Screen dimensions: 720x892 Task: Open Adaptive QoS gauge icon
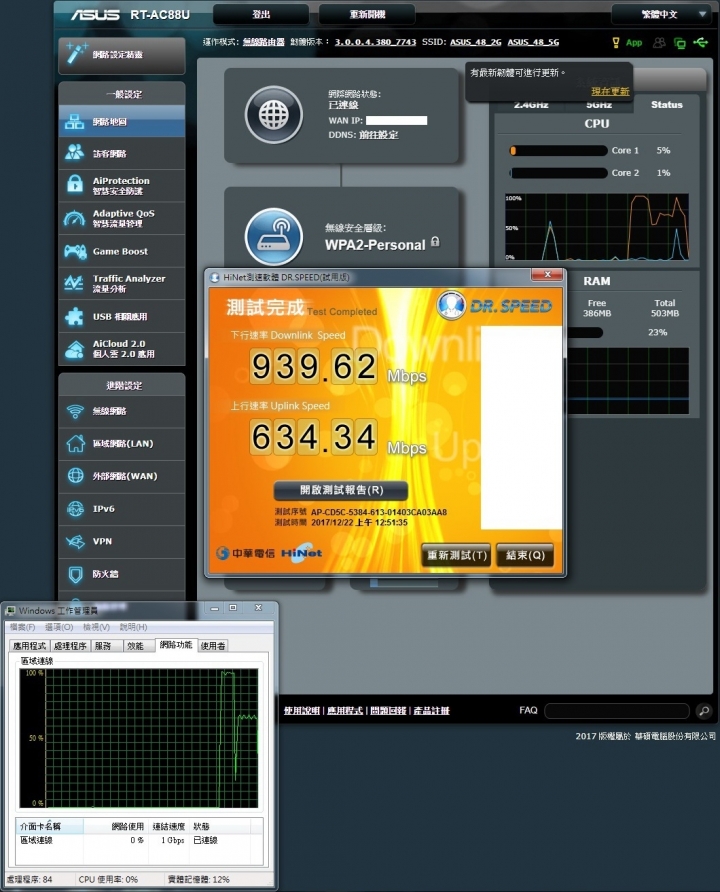pyautogui.click(x=75, y=218)
